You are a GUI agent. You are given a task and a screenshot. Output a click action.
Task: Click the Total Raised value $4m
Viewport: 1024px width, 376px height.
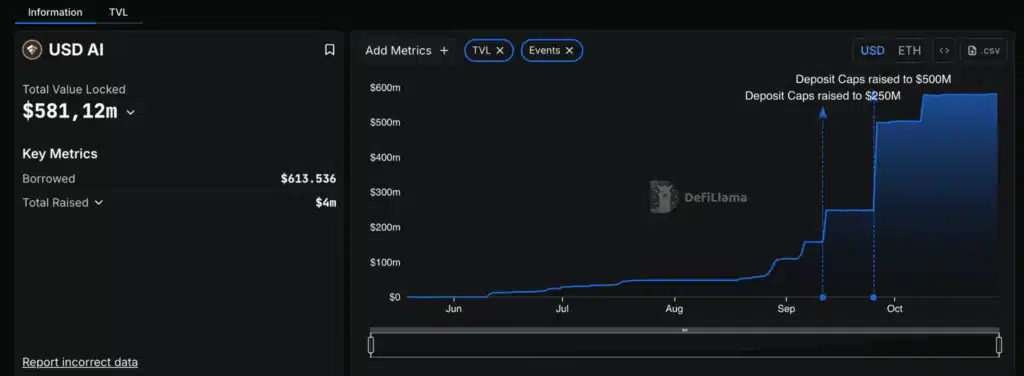(326, 202)
